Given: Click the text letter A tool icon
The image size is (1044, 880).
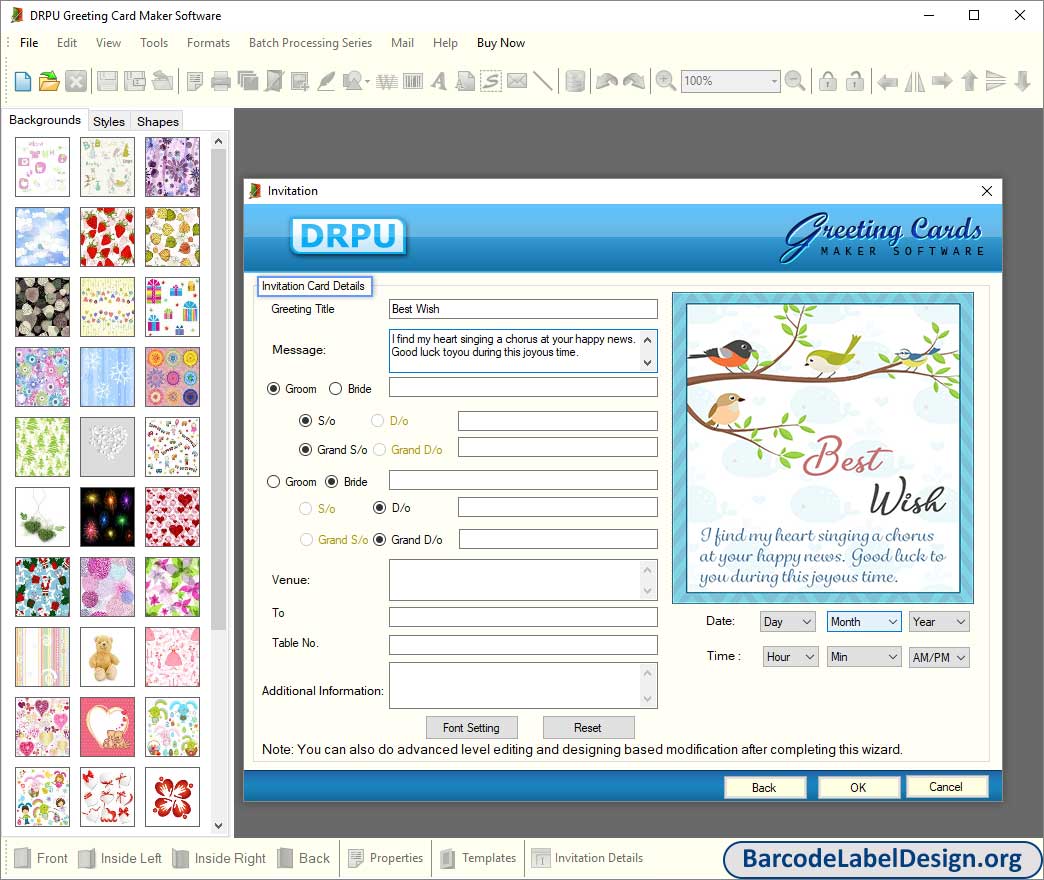Looking at the screenshot, I should 438,81.
